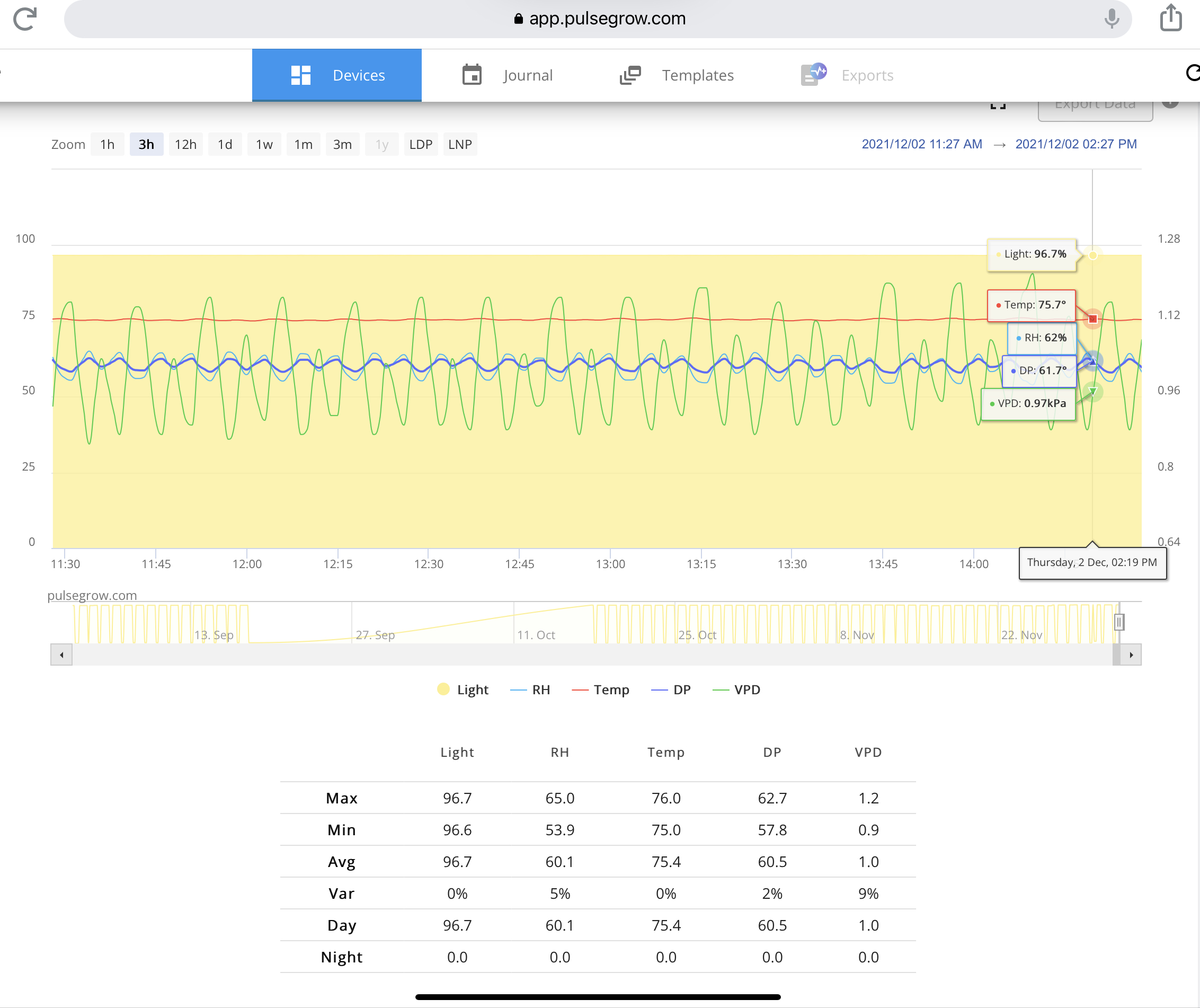Image resolution: width=1200 pixels, height=1008 pixels.
Task: Open the Devices tab
Action: click(336, 75)
